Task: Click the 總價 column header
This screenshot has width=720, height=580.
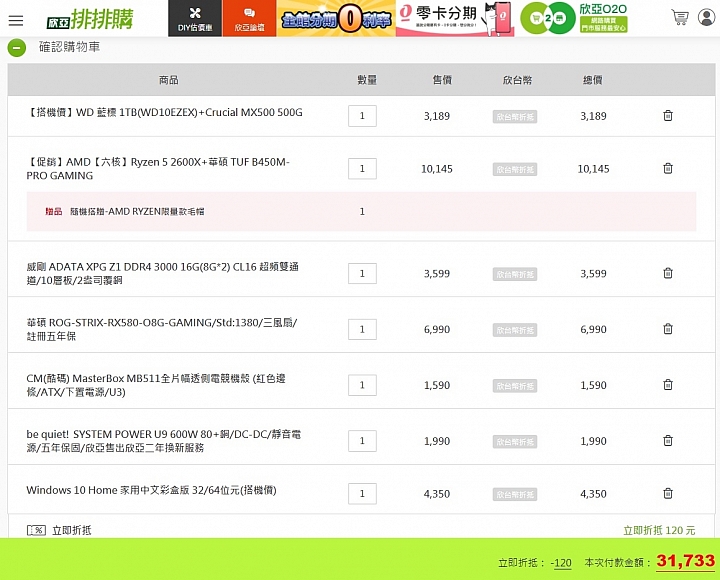Action: [x=593, y=80]
